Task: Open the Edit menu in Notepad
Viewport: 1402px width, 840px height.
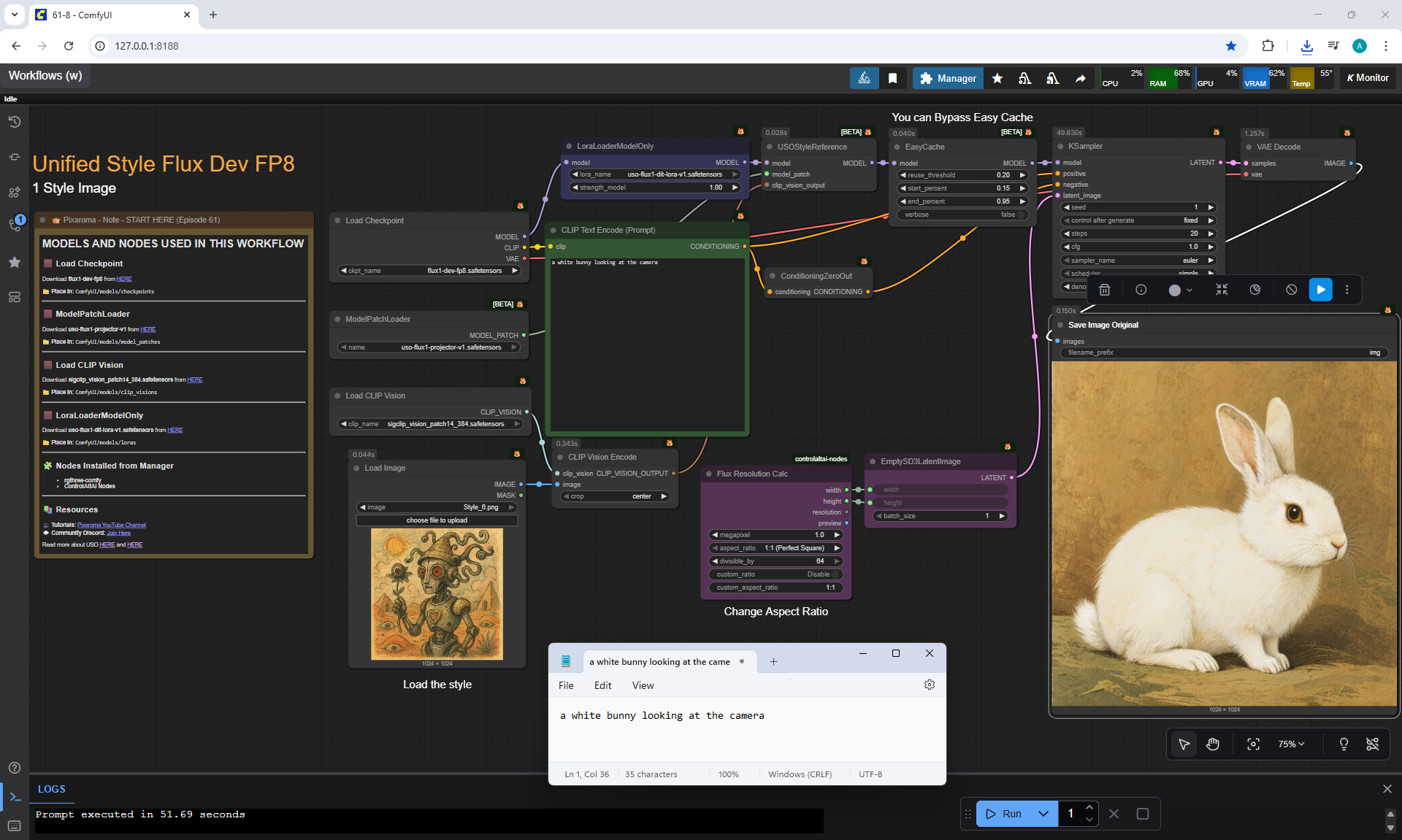Action: pyautogui.click(x=602, y=685)
